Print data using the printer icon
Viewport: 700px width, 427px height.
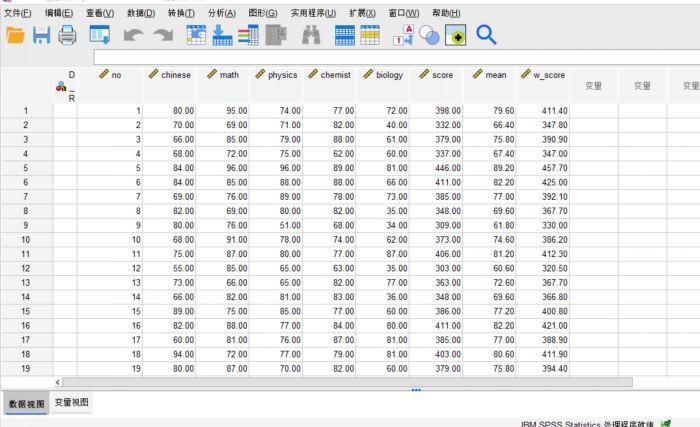point(67,35)
